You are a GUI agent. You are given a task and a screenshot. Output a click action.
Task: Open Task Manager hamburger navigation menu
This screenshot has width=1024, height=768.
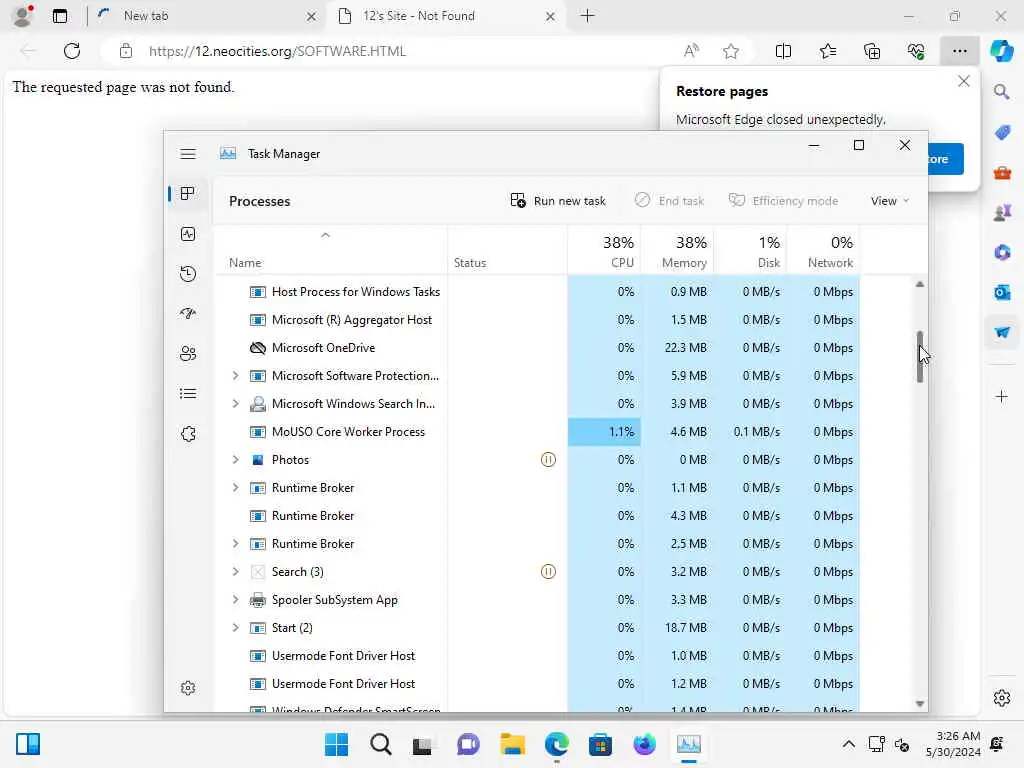click(188, 153)
